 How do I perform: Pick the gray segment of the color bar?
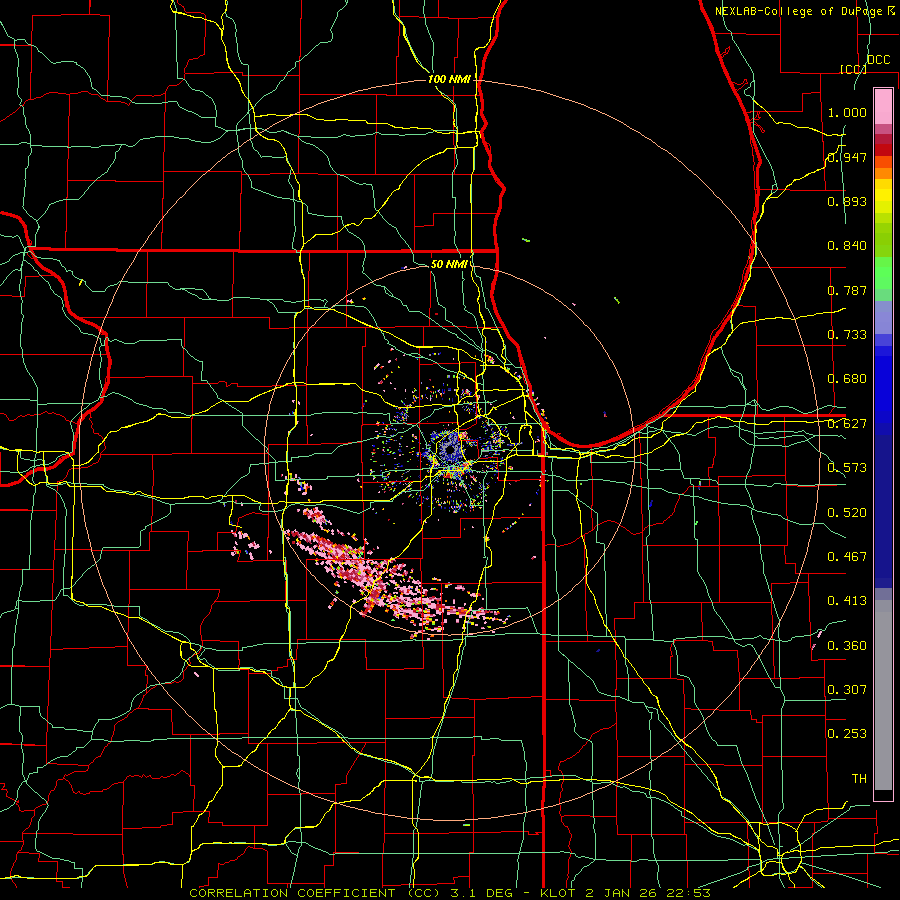coord(883,695)
